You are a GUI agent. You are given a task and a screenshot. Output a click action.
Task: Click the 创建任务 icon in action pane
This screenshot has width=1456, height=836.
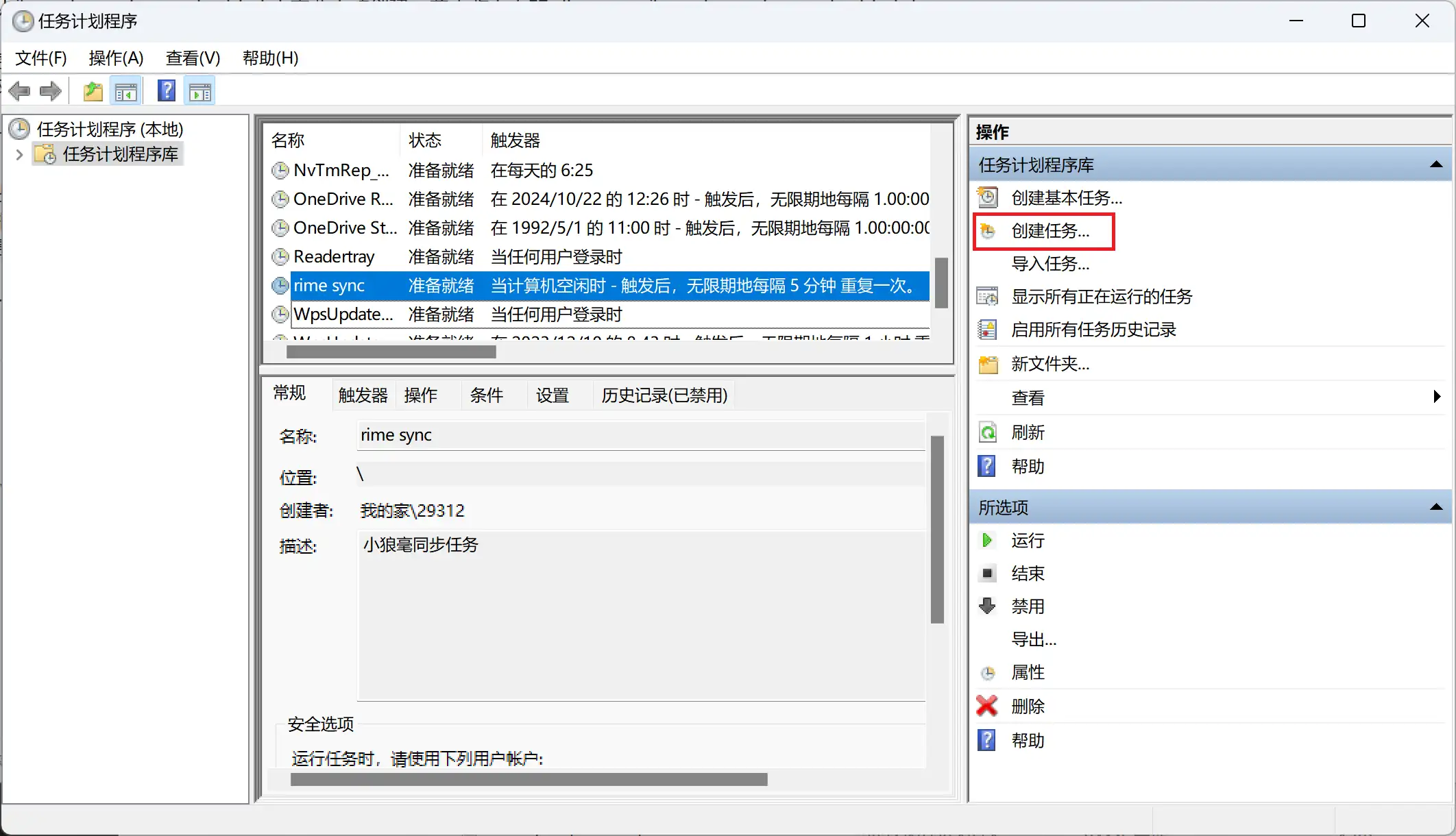[x=987, y=231]
